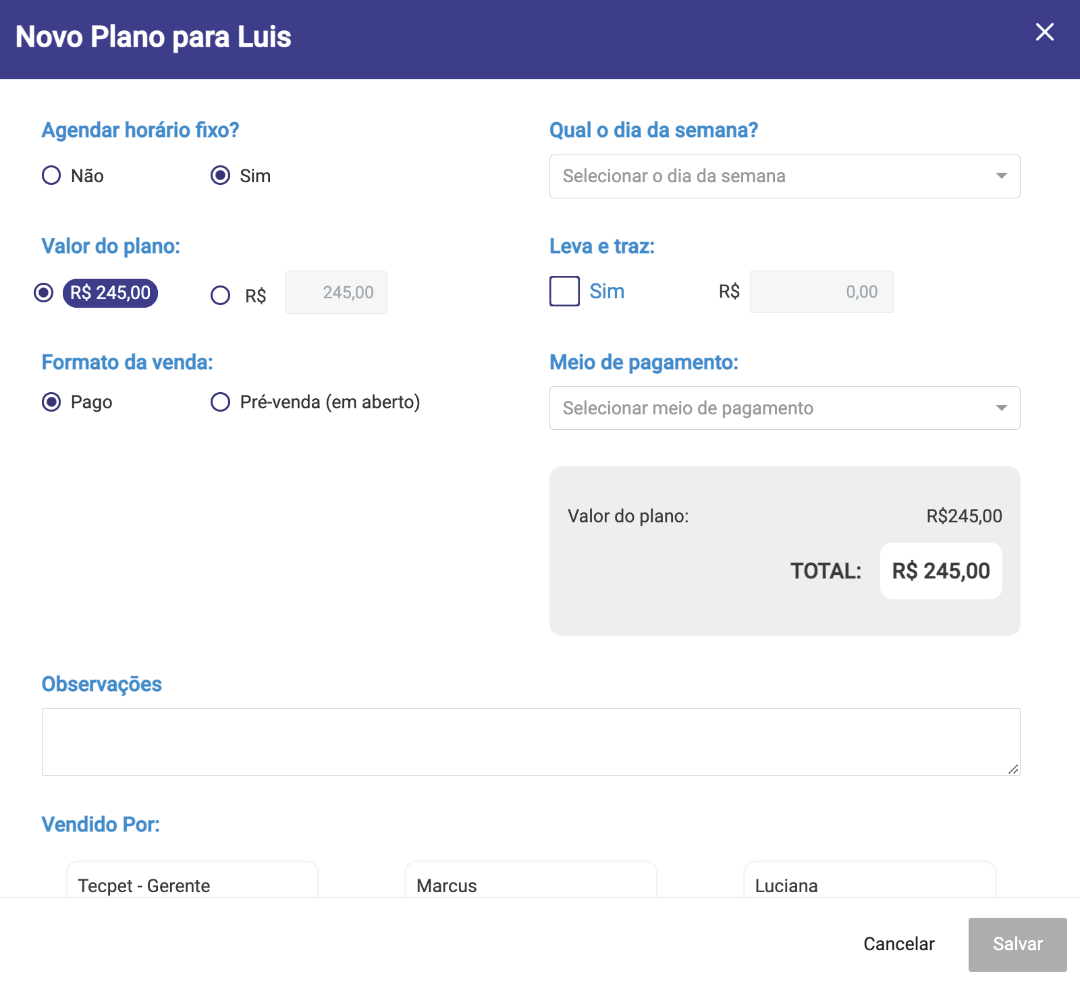
Task: Select 'Pago' sale format
Action: pyautogui.click(x=52, y=402)
